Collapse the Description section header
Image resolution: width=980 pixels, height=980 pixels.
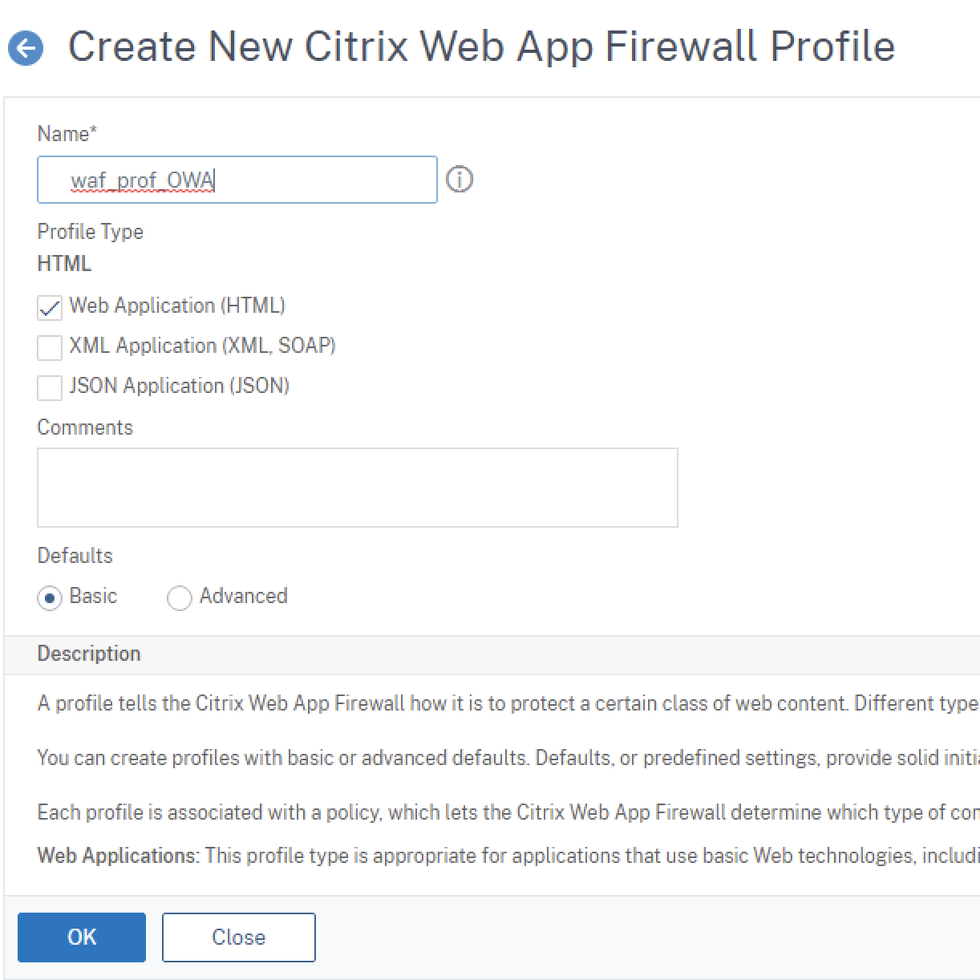click(x=88, y=654)
